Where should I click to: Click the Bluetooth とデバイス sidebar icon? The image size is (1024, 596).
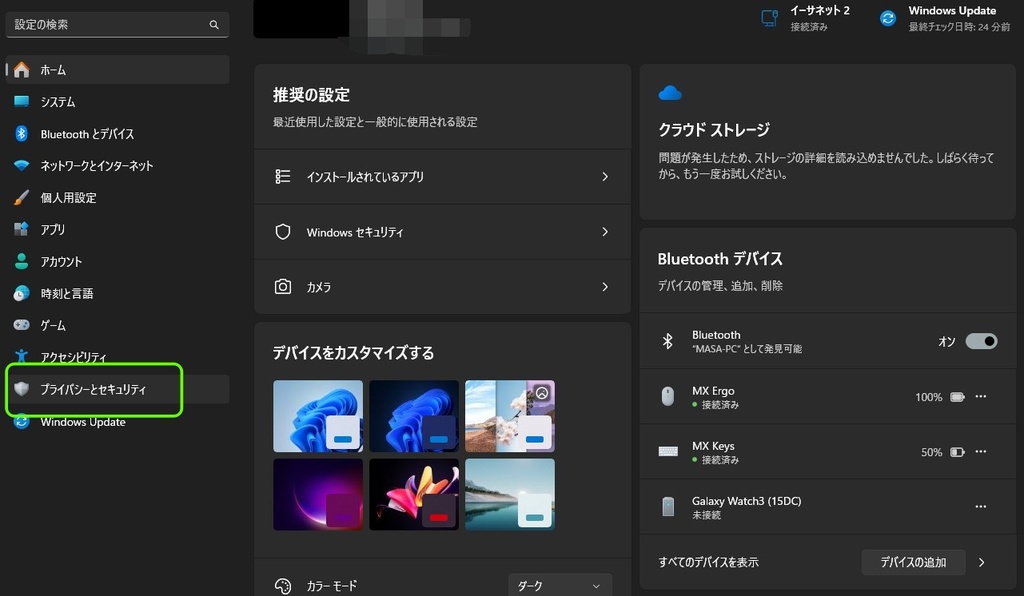(22, 133)
